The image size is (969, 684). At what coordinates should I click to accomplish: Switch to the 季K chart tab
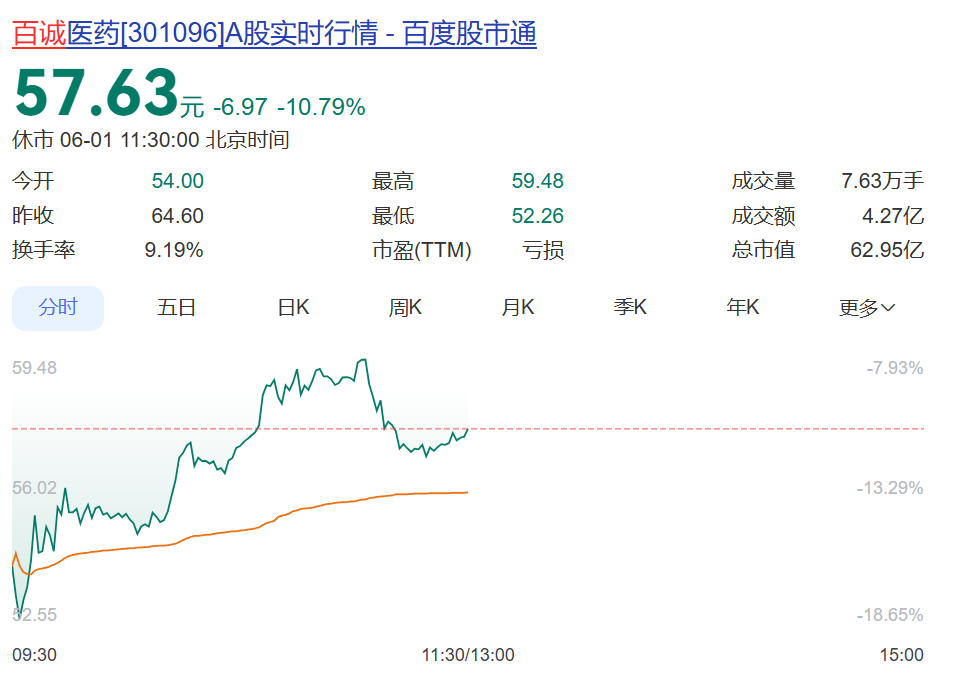(x=630, y=308)
